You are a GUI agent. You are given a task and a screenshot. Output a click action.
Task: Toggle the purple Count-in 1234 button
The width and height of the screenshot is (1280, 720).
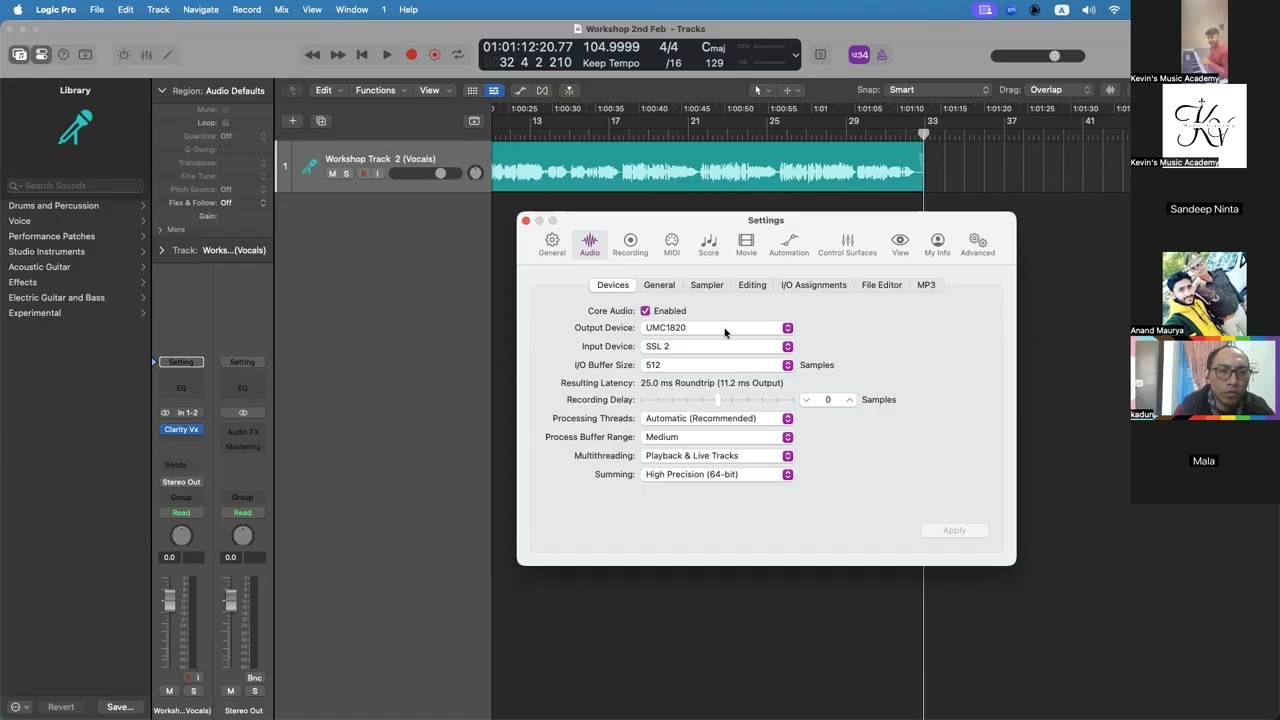(859, 55)
